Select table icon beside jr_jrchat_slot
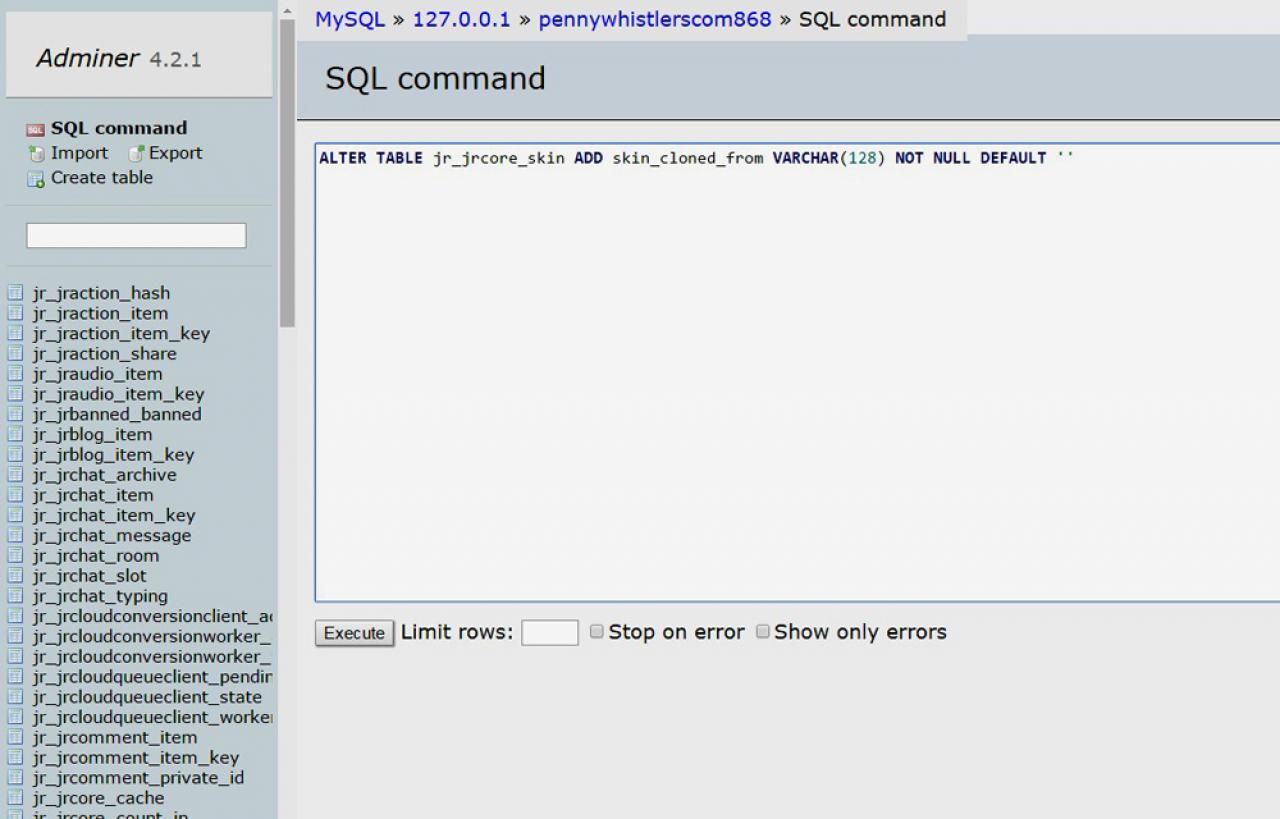Screen dimensions: 1280x819 [15, 576]
